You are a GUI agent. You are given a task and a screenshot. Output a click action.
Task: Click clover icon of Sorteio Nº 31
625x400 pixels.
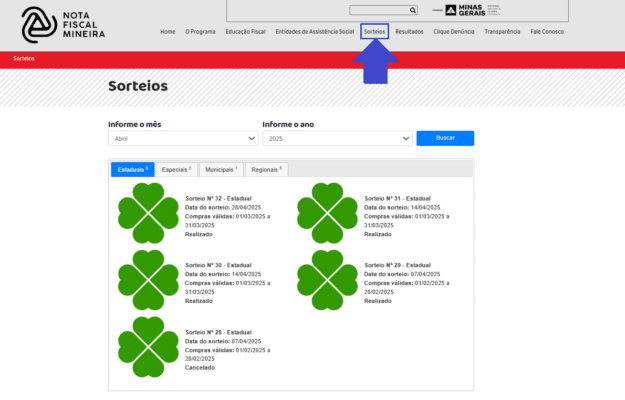327,213
